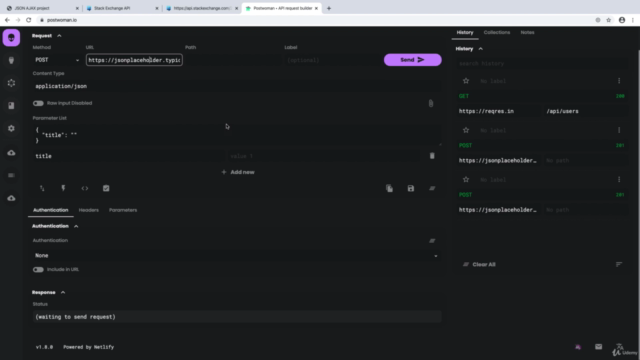The image size is (640, 360).
Task: Switch to the JSON AJAX project browser tab
Action: pyautogui.click(x=42, y=8)
